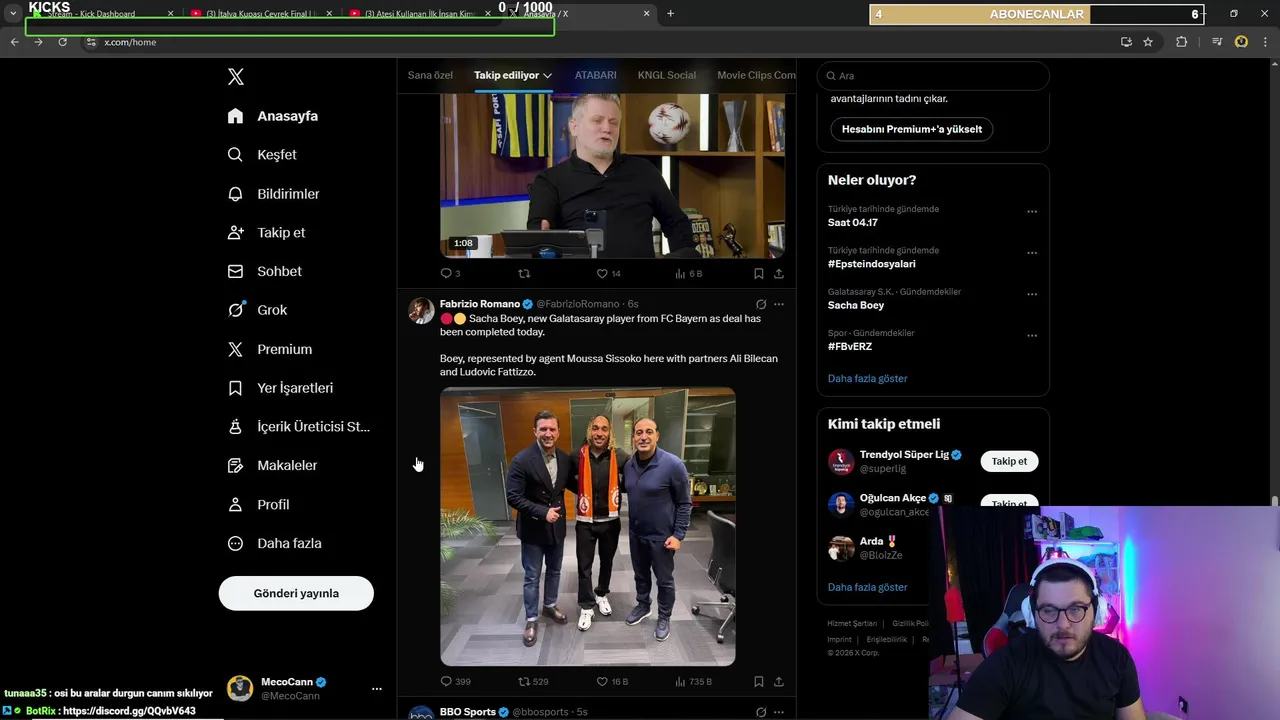Play the 1:08 video thumbnail
The image size is (1280, 720).
point(612,176)
